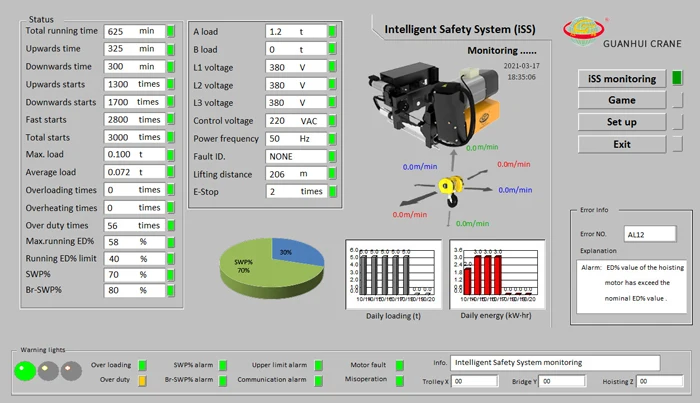Click the crane hoist 3D image
Viewport: 700px width, 403px height.
coord(435,107)
